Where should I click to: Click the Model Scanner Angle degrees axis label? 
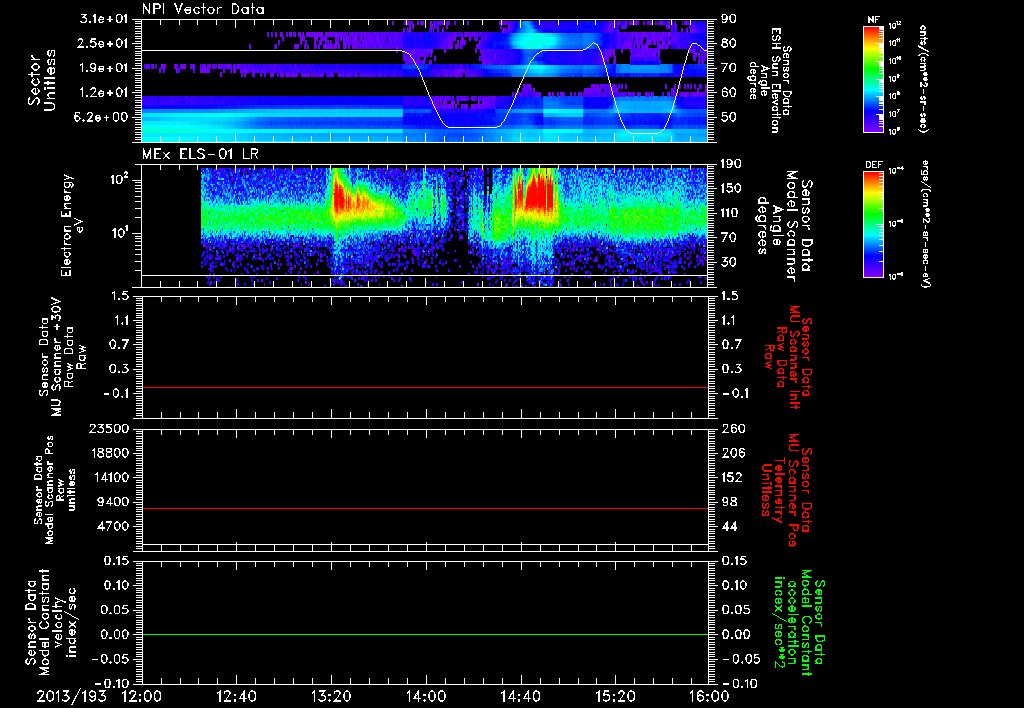click(x=784, y=226)
